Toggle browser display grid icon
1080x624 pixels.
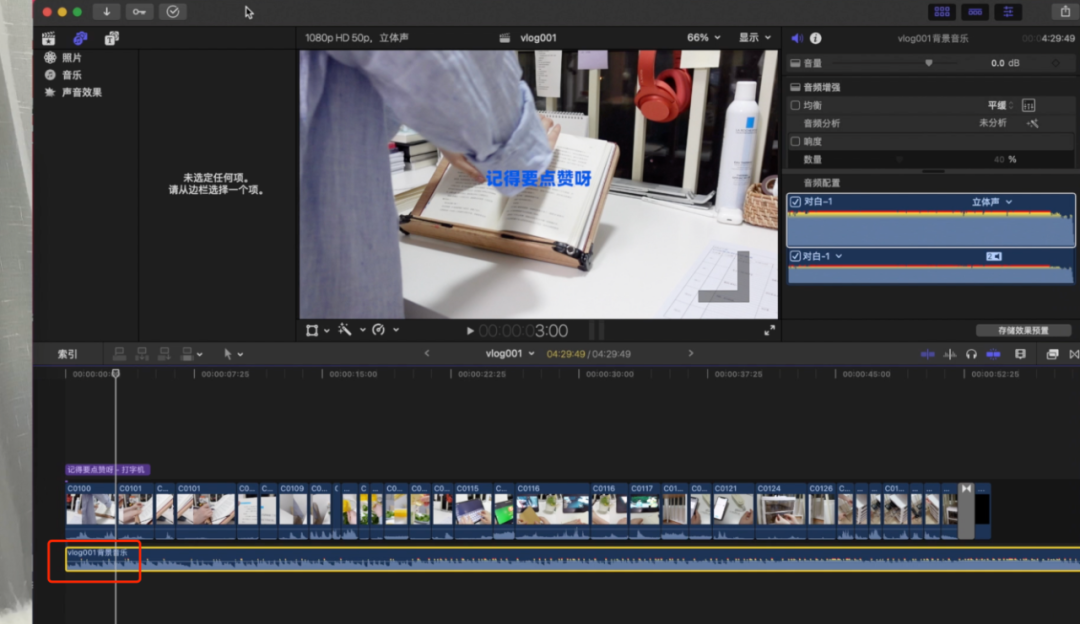click(x=942, y=12)
